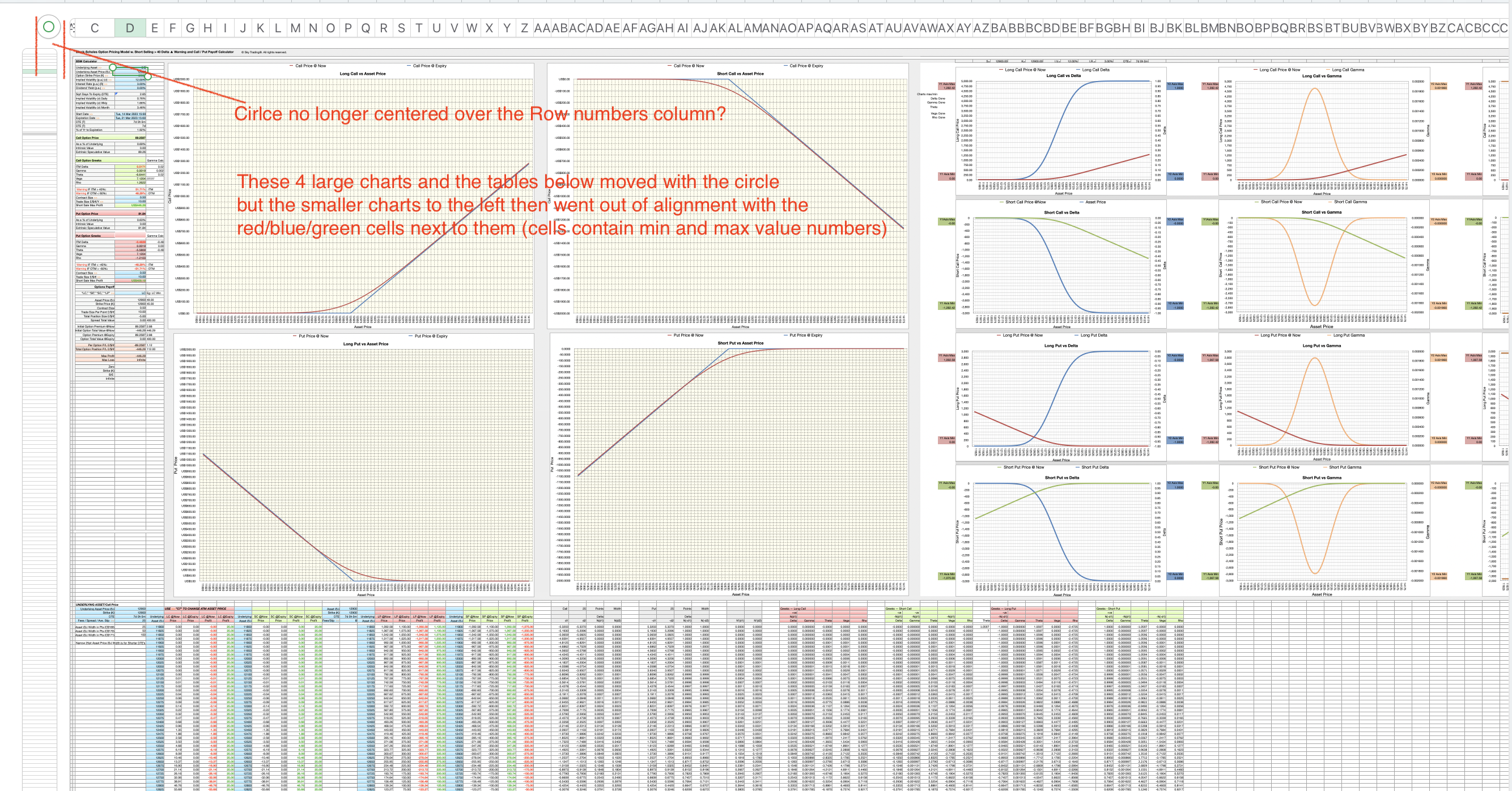1512x791 pixels.
Task: Click the column resize handle left of column C
Action: tap(73, 27)
